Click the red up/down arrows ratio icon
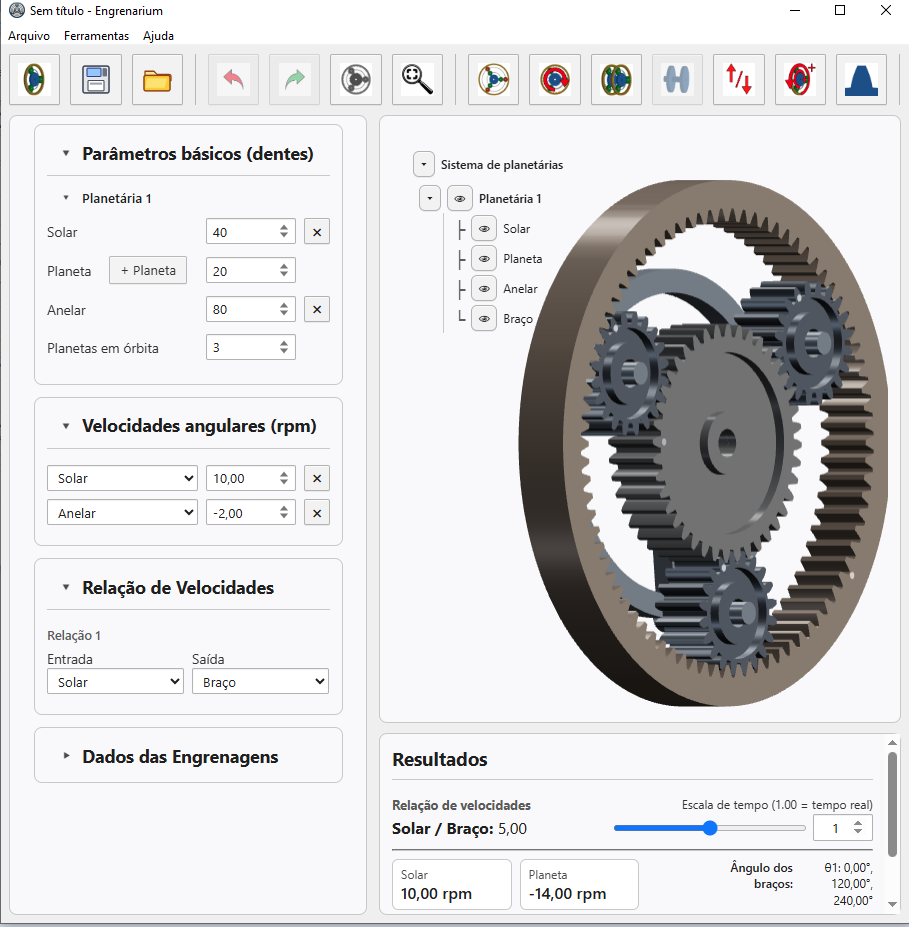The image size is (909, 927). coord(739,79)
